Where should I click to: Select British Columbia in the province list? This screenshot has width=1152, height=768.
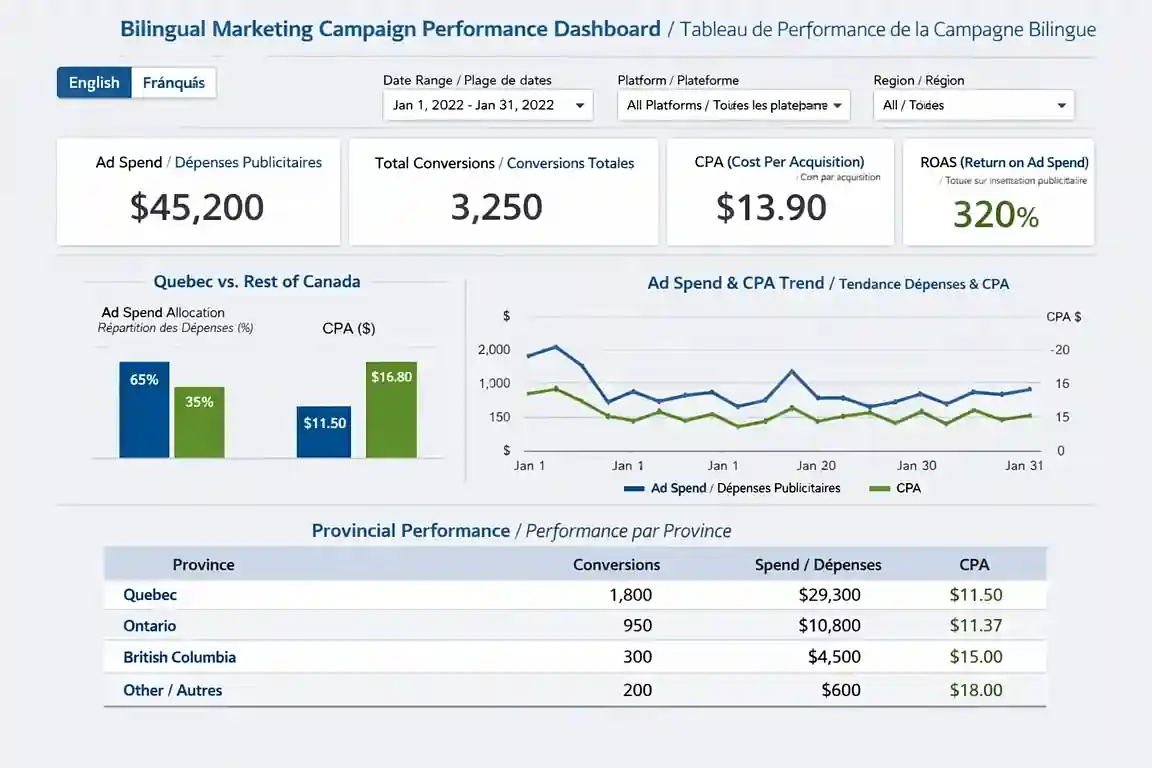[179, 657]
